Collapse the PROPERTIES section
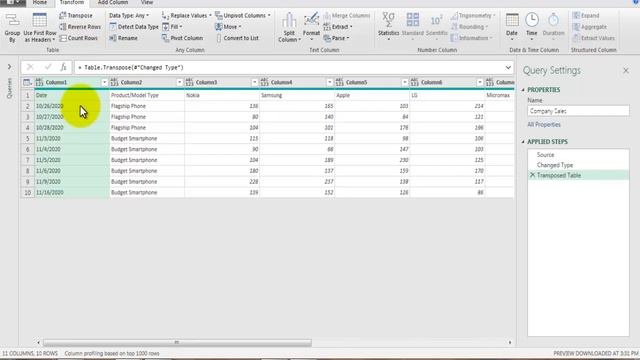640x360 pixels. (523, 90)
